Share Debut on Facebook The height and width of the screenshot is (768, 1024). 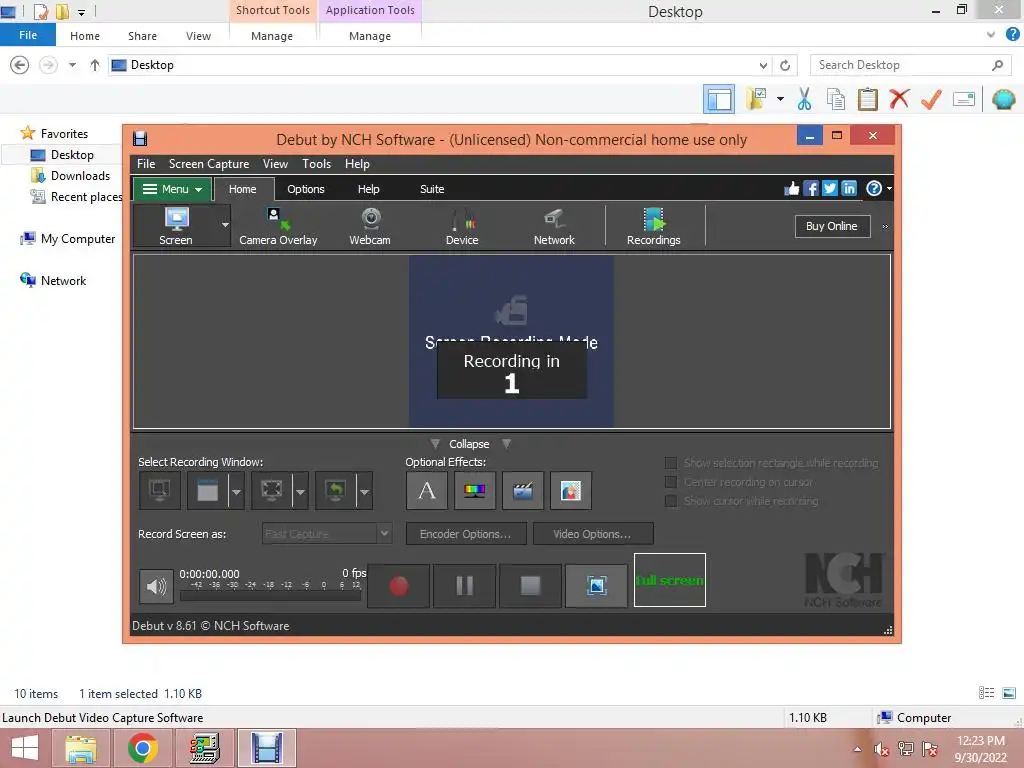[x=810, y=189]
